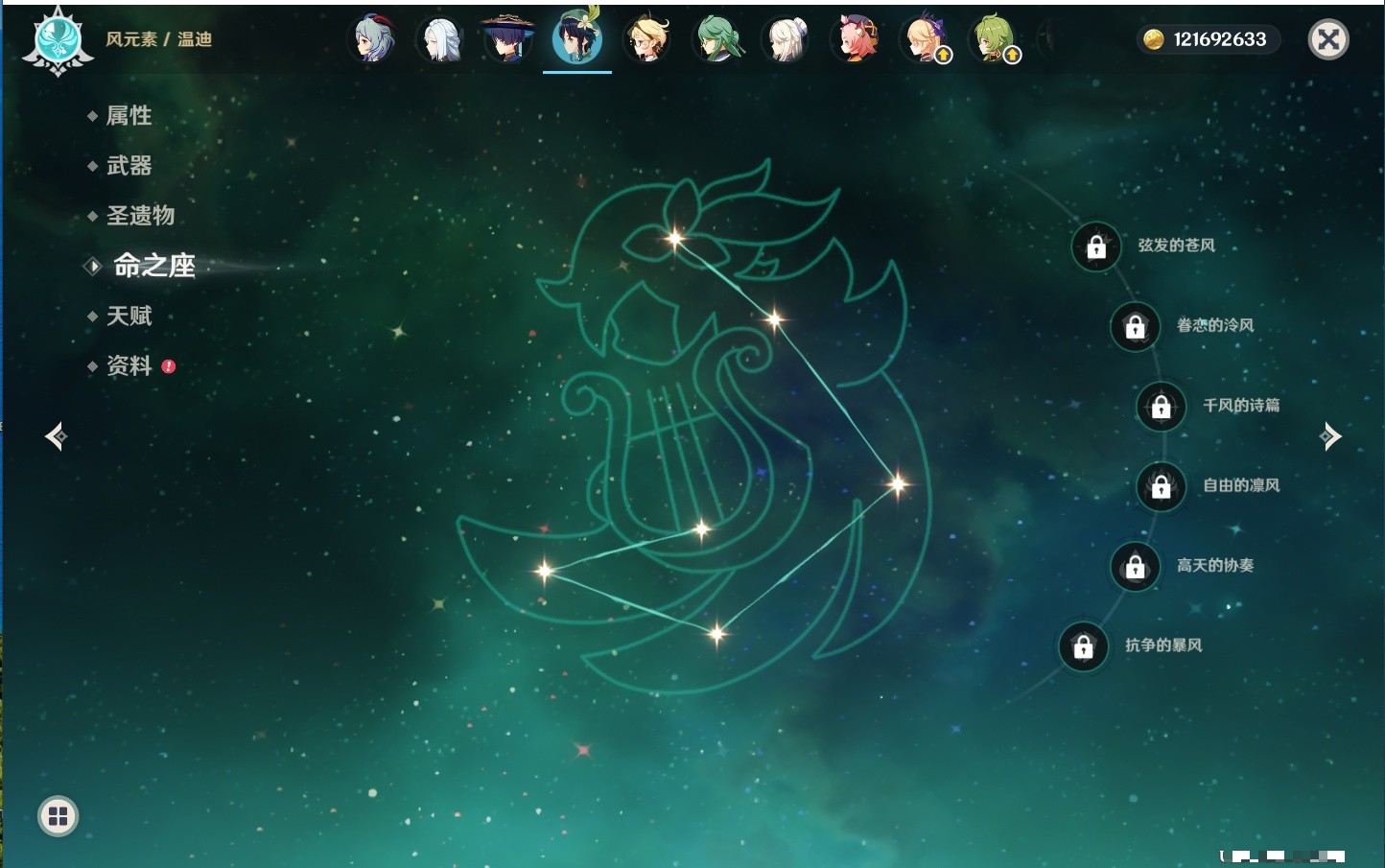The image size is (1385, 868).
Task: Click the Mora coin icon
Action: click(x=1154, y=39)
